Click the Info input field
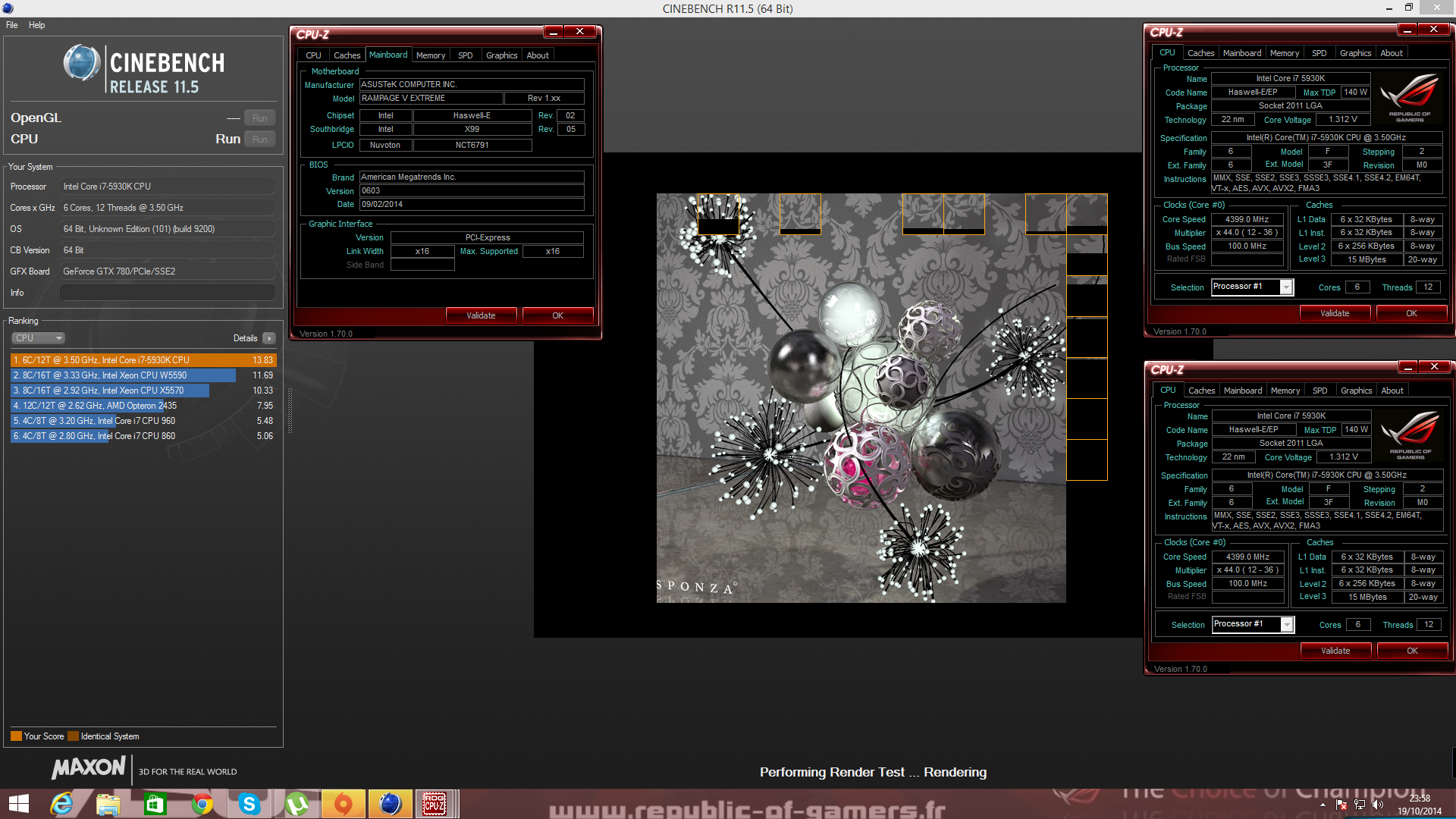The width and height of the screenshot is (1456, 819). click(x=168, y=293)
